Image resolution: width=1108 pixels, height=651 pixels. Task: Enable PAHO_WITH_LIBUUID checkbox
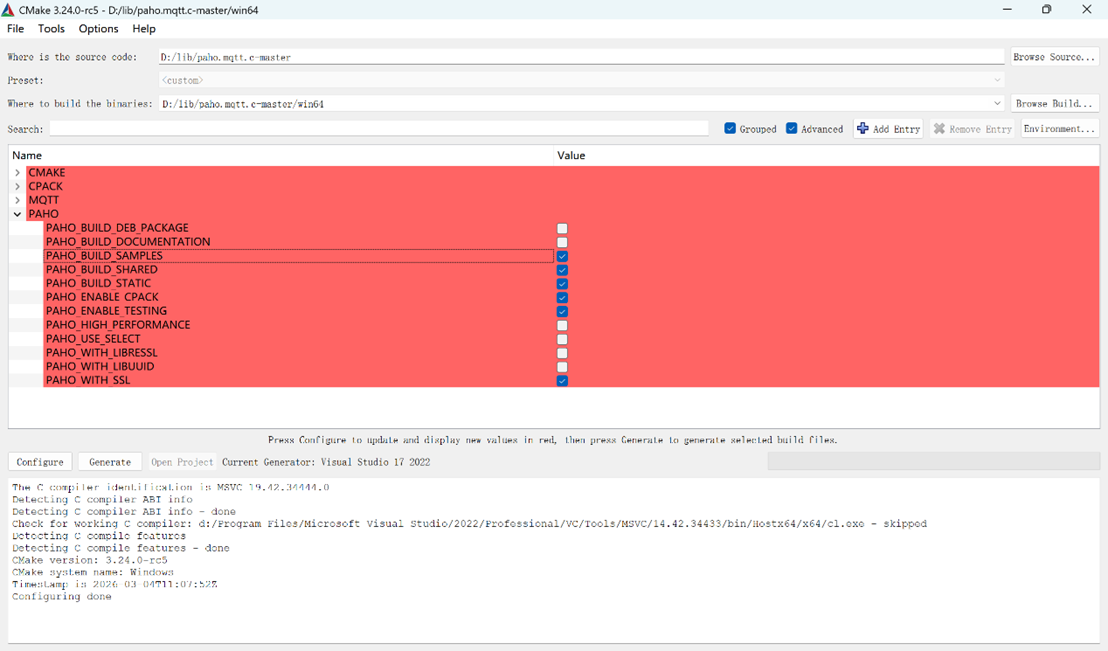tap(562, 367)
